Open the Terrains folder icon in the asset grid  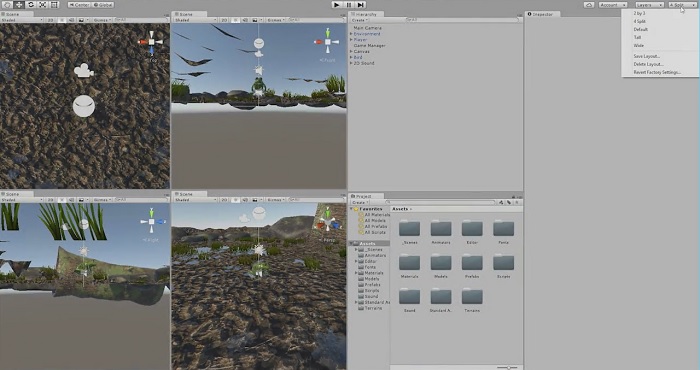(x=472, y=296)
